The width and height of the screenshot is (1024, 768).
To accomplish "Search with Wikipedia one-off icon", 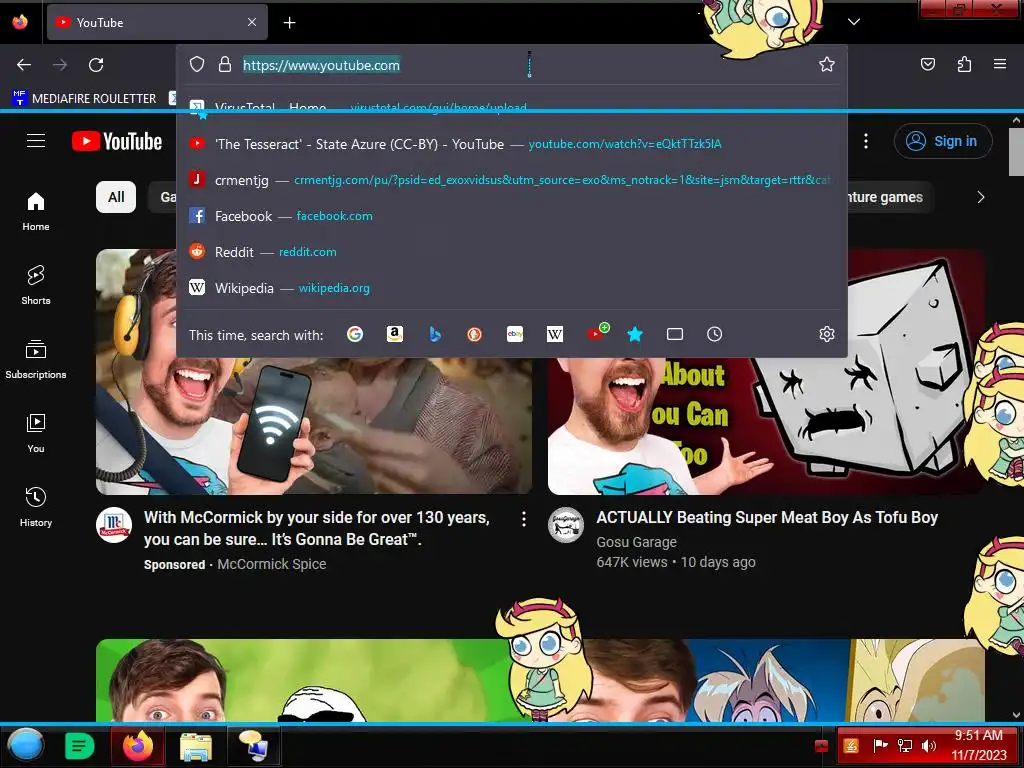I will pos(554,334).
